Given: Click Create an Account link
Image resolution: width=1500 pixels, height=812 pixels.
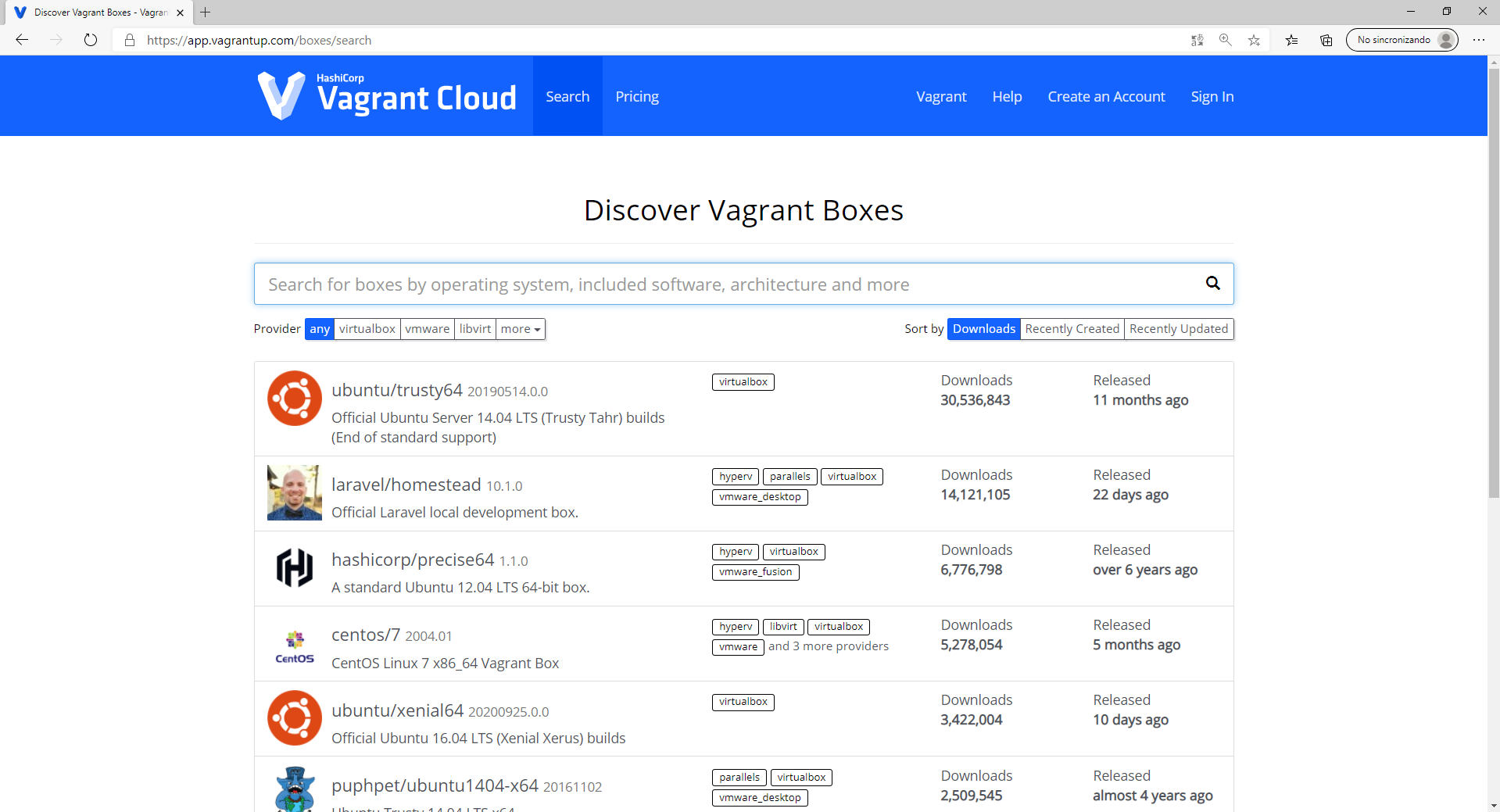Looking at the screenshot, I should click(1106, 97).
